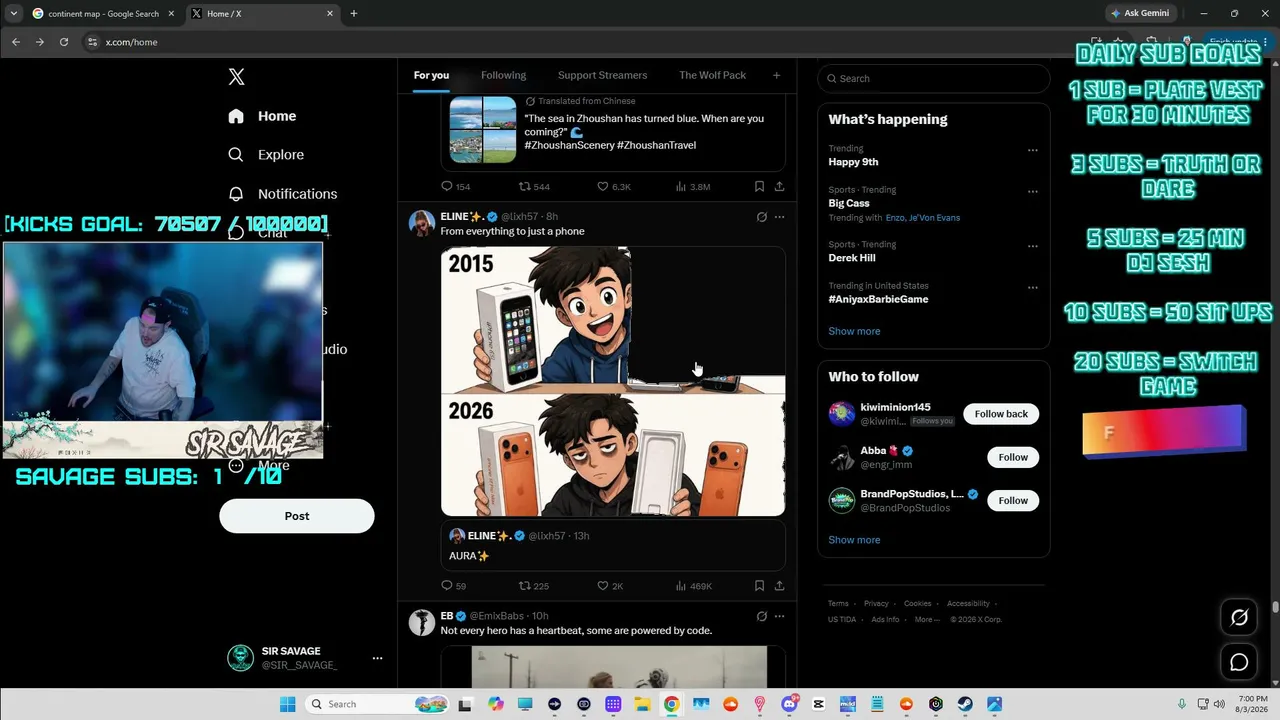Follow Abba in Who to follow

tap(1013, 457)
